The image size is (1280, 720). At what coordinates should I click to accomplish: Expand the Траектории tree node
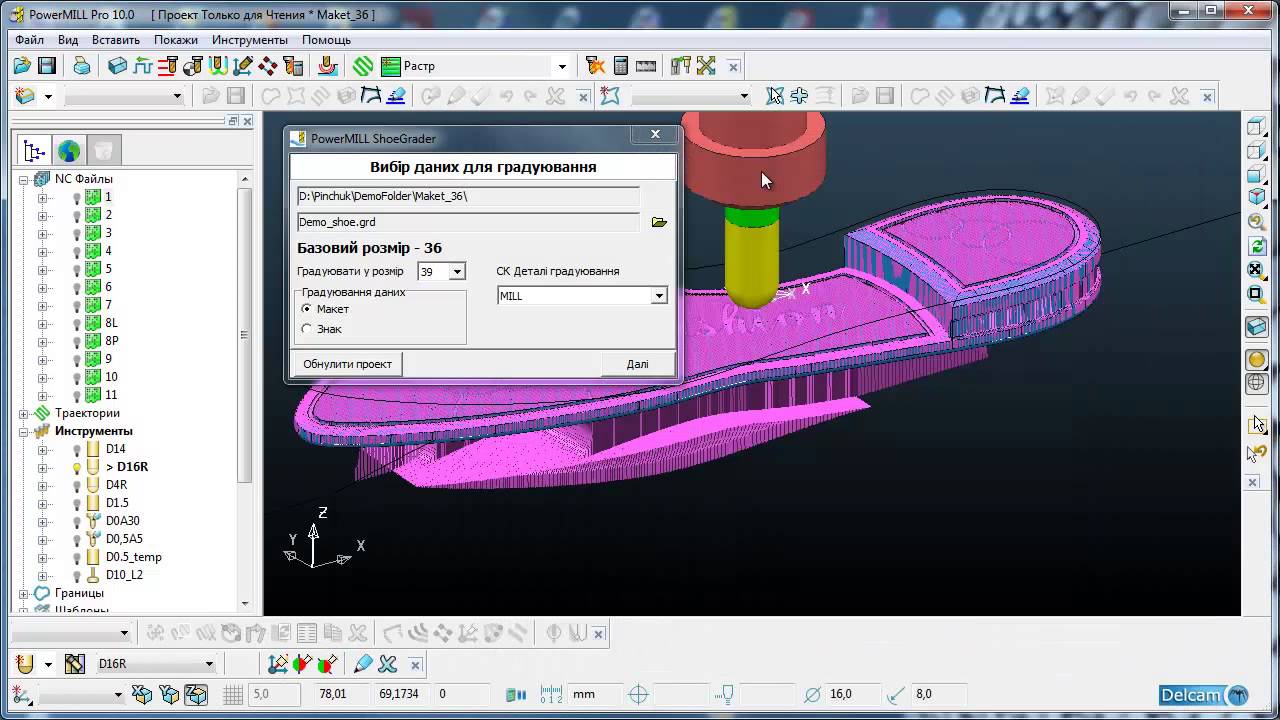pos(24,413)
